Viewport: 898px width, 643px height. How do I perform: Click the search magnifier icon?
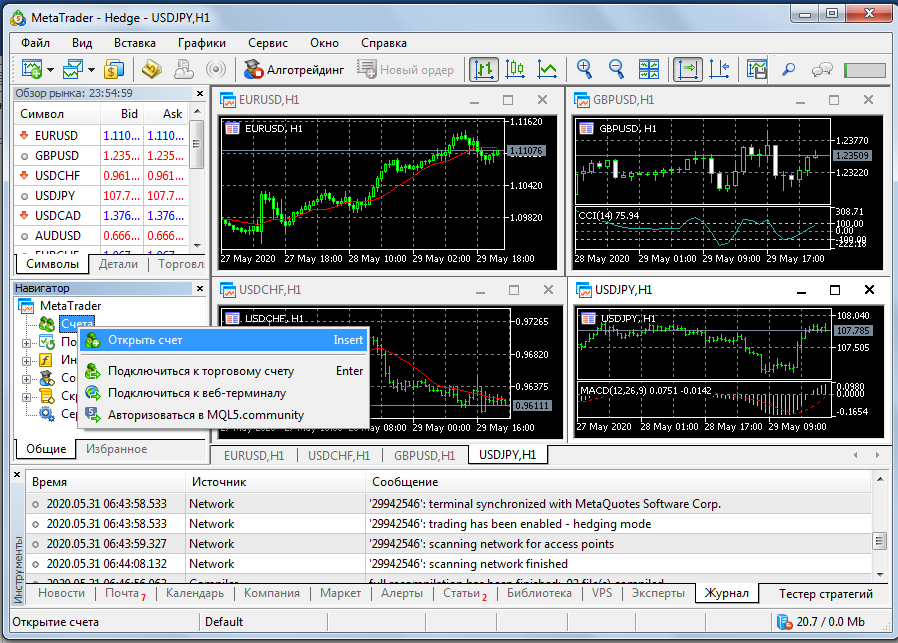789,69
